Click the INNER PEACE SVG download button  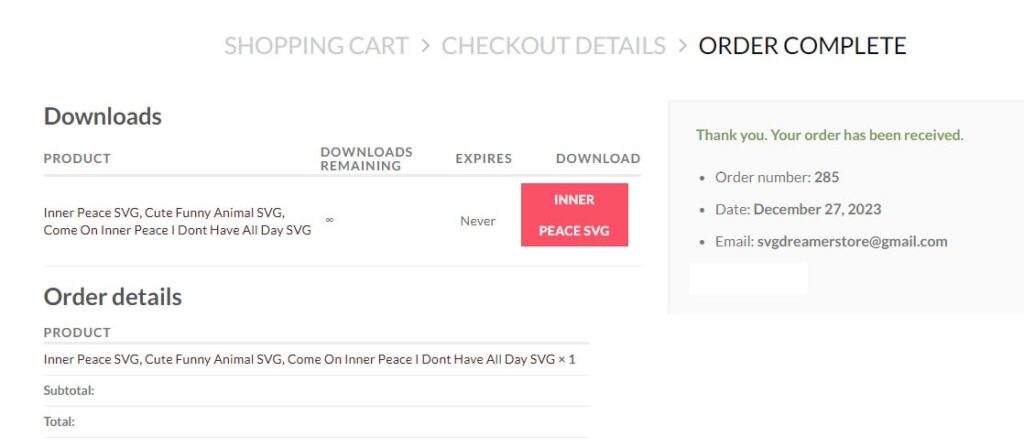[574, 215]
